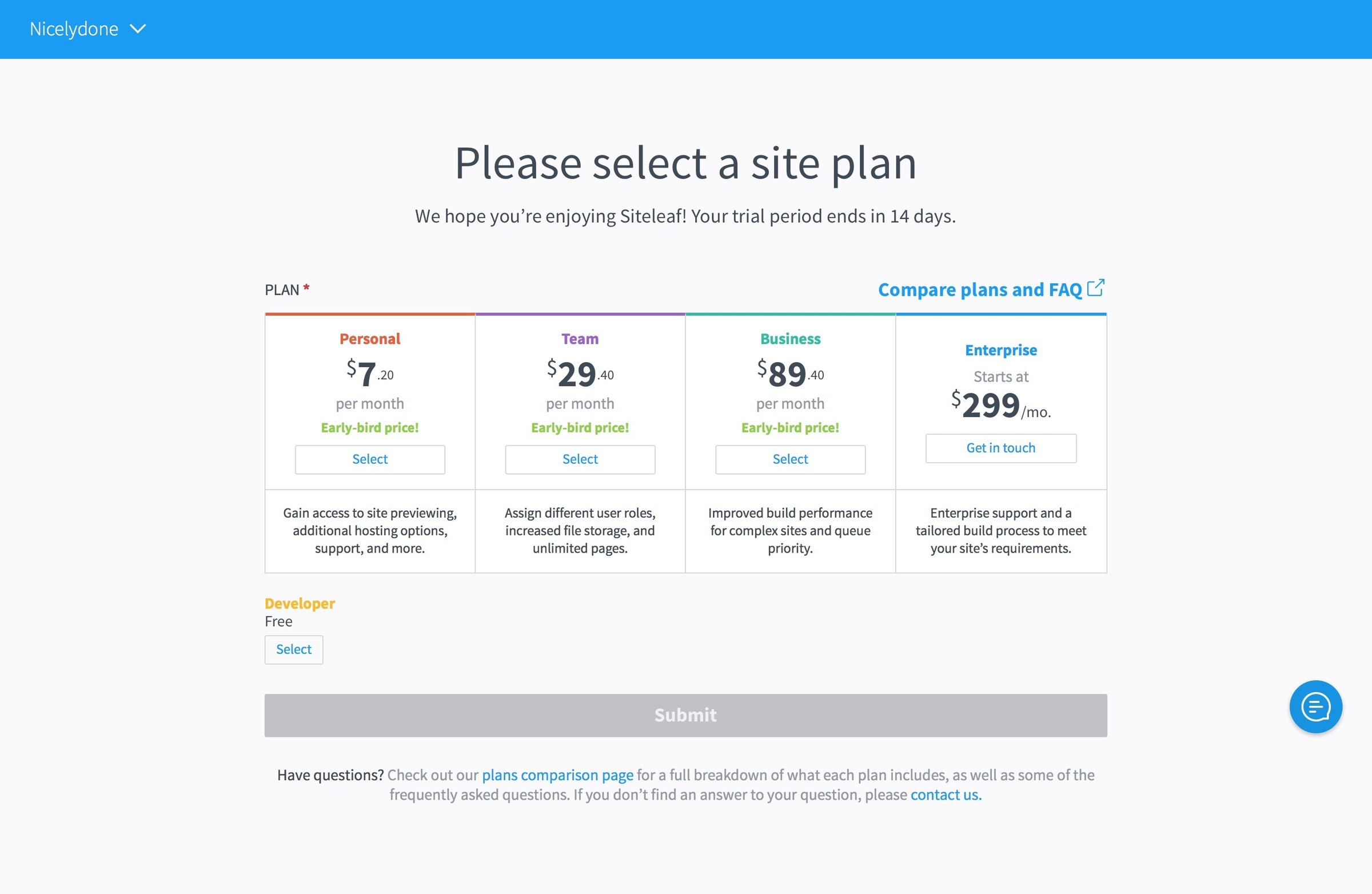Click Get in touch for Enterprise
The height and width of the screenshot is (894, 1372).
click(x=1001, y=448)
